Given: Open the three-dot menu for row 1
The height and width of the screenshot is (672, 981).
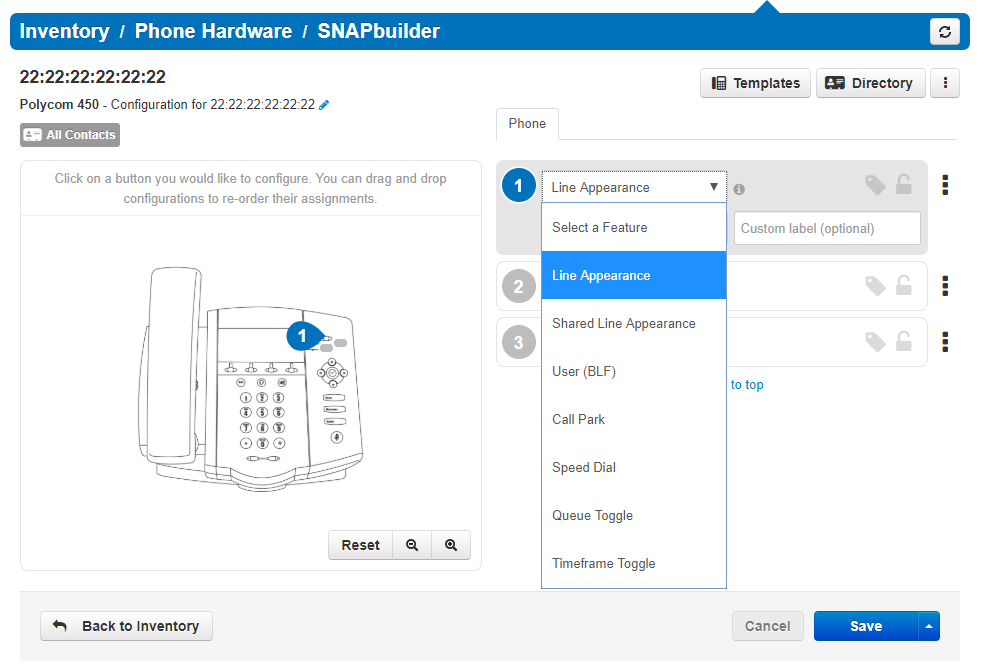Looking at the screenshot, I should 945,185.
